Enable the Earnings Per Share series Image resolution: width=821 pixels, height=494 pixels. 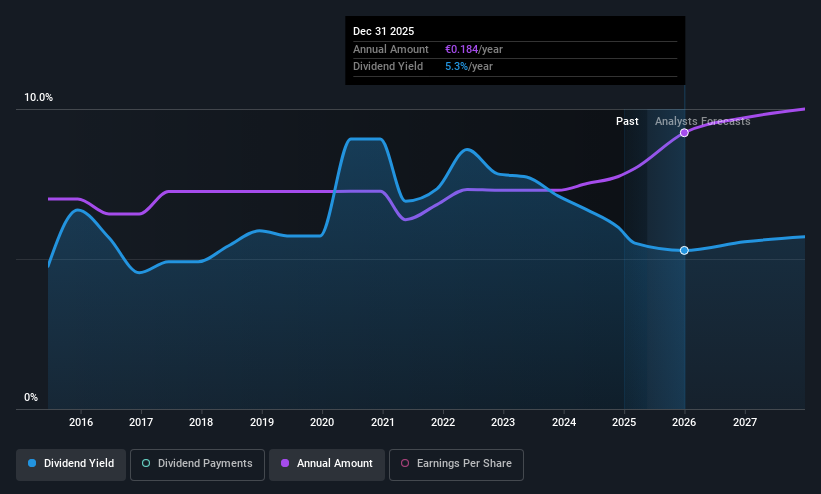click(456, 464)
